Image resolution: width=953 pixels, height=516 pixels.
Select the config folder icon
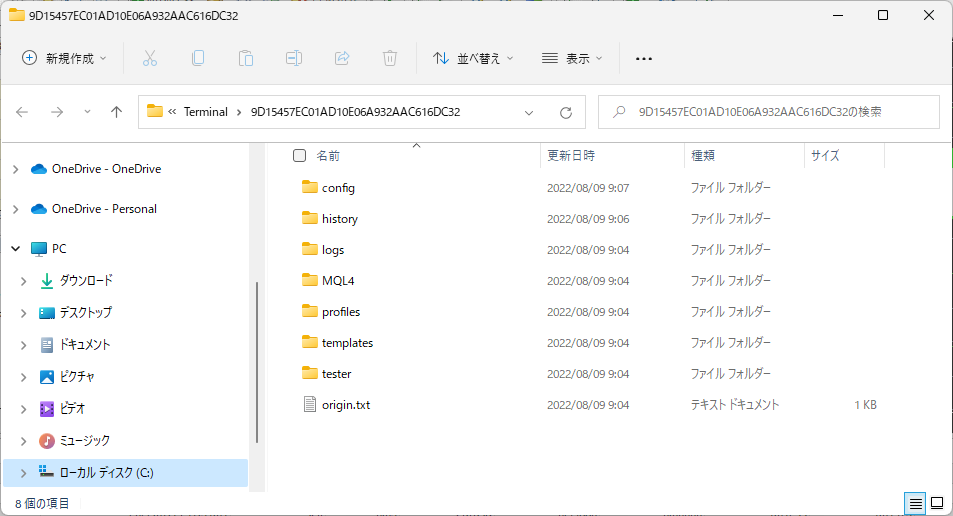[310, 187]
